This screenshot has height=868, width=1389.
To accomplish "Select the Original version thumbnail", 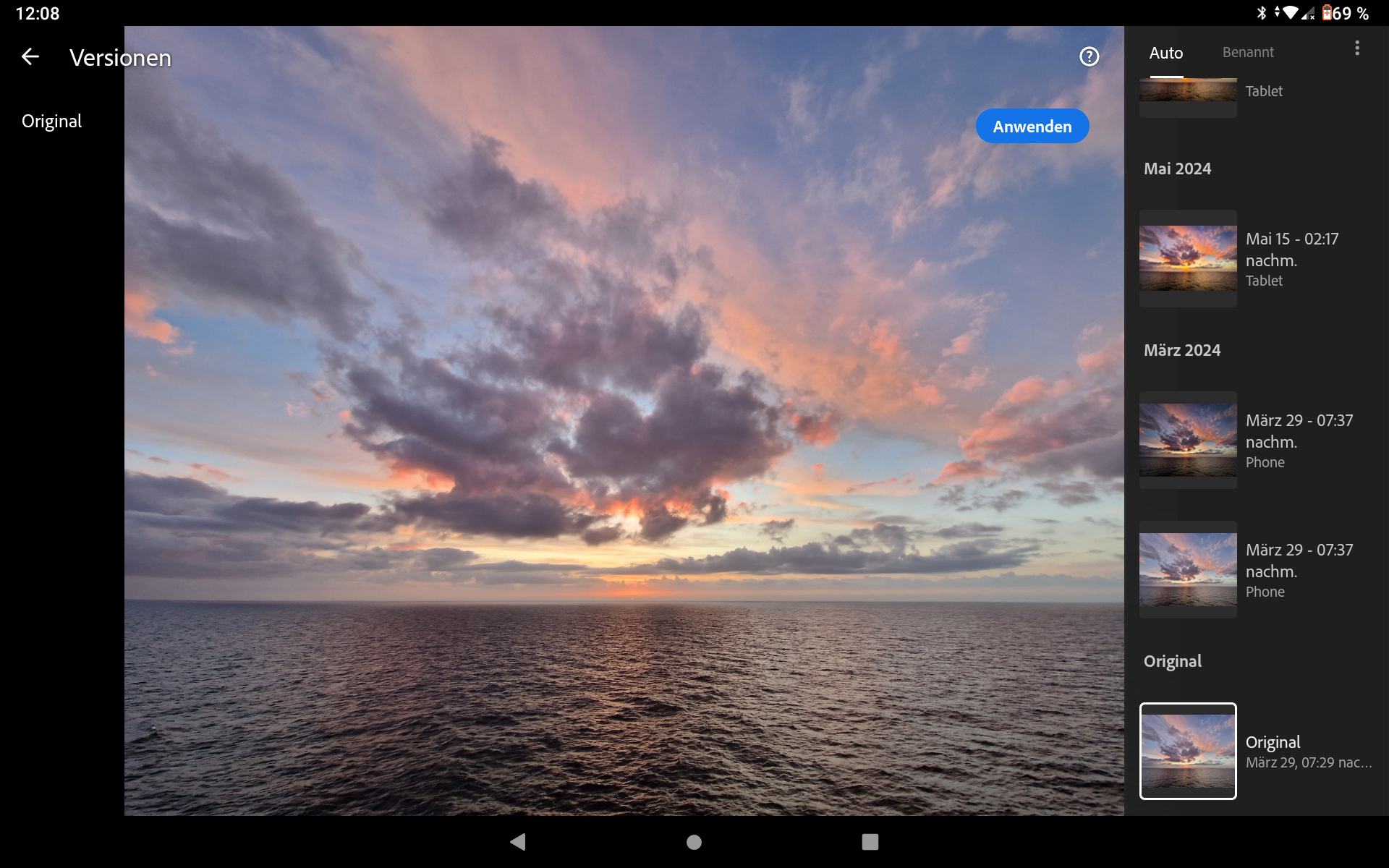I will tap(1188, 751).
